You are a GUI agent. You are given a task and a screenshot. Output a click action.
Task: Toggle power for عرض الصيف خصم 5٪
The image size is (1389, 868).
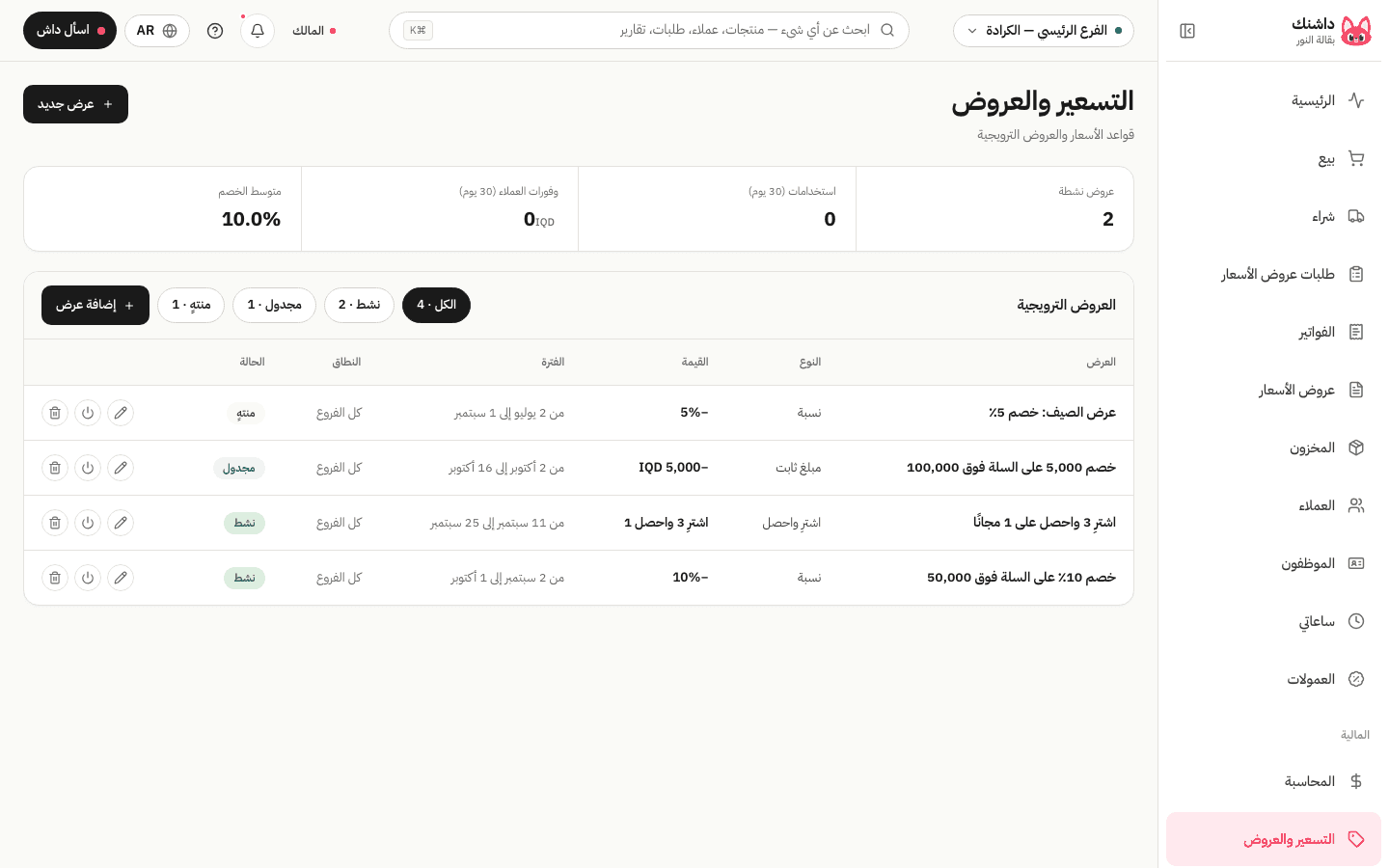pyautogui.click(x=88, y=413)
